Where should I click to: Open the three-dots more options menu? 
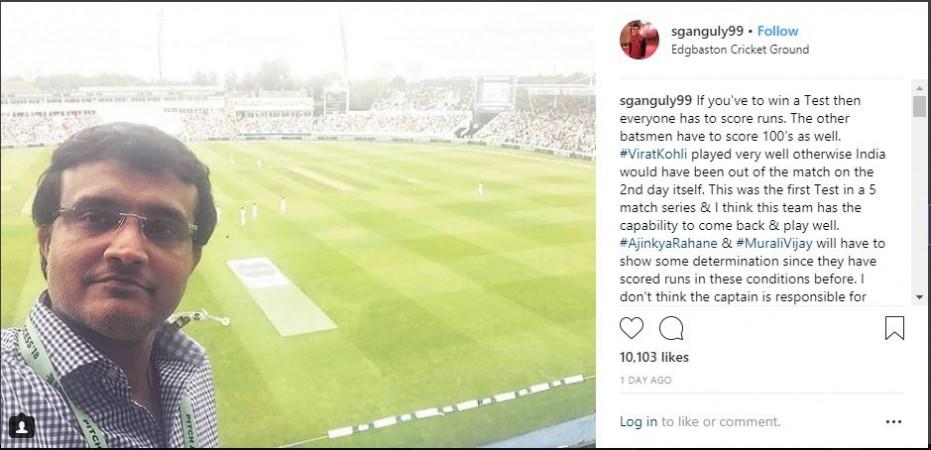[x=894, y=422]
